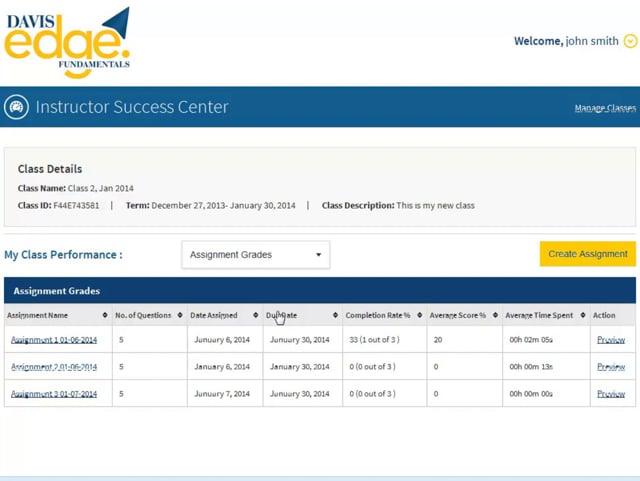Click Class ID F44E743581 text

[x=58, y=205]
